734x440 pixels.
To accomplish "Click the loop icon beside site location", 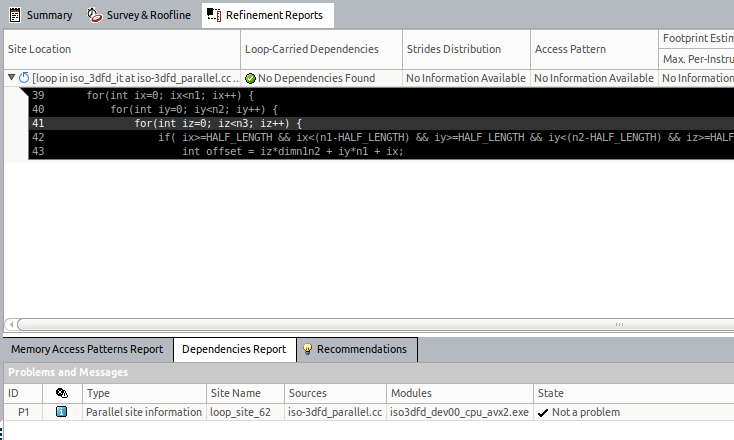I will point(24,78).
